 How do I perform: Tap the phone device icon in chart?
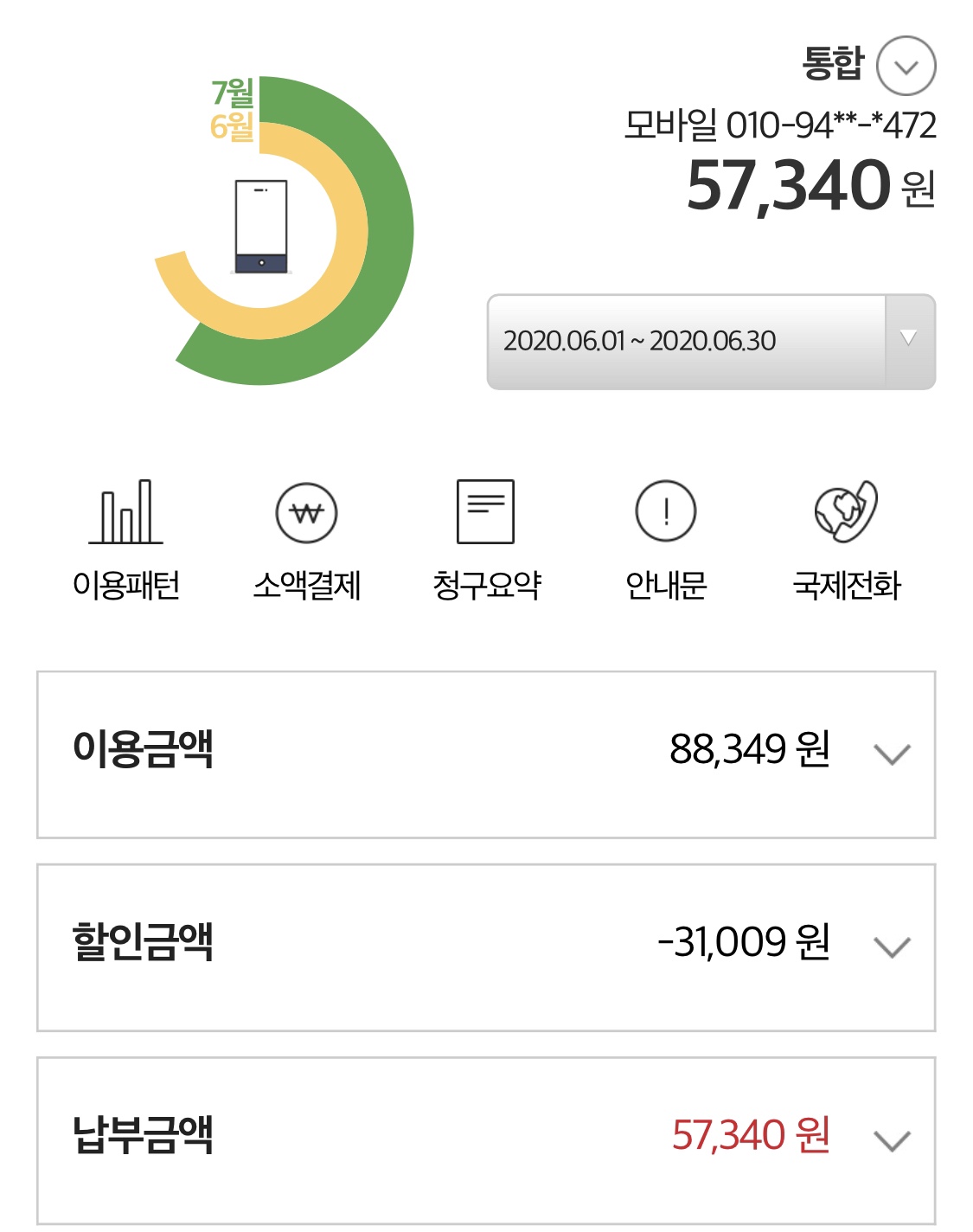(x=261, y=227)
